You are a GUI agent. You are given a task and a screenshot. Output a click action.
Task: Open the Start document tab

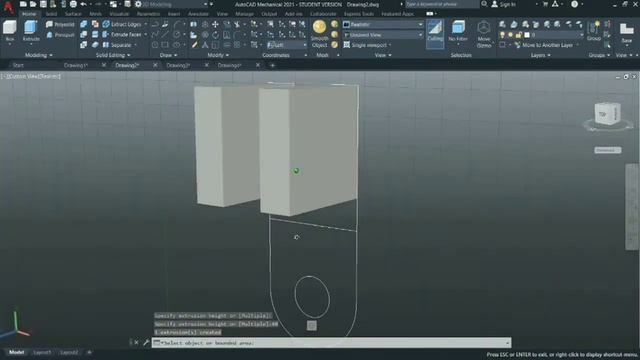[x=18, y=65]
